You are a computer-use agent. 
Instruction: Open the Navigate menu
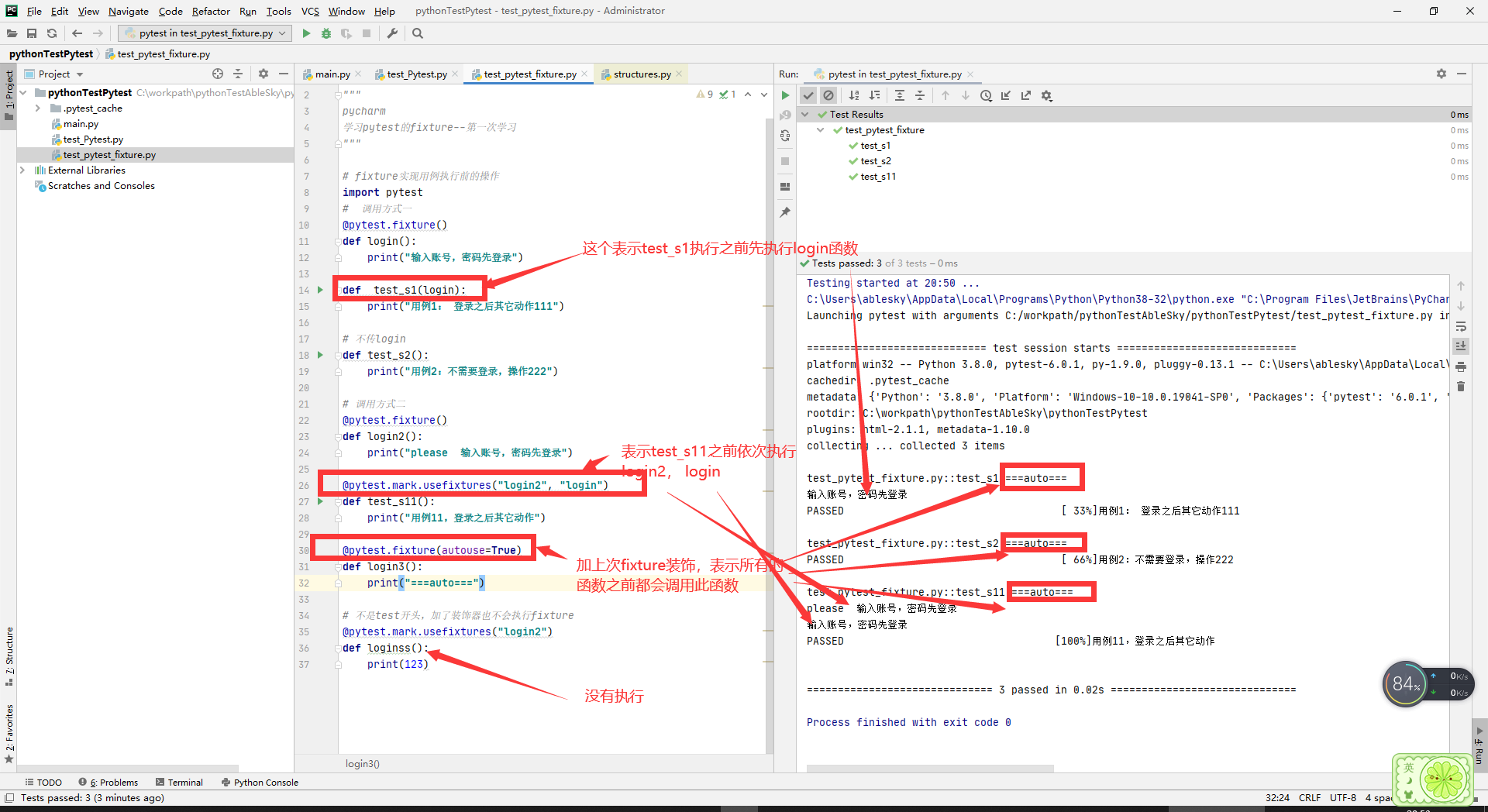point(129,11)
